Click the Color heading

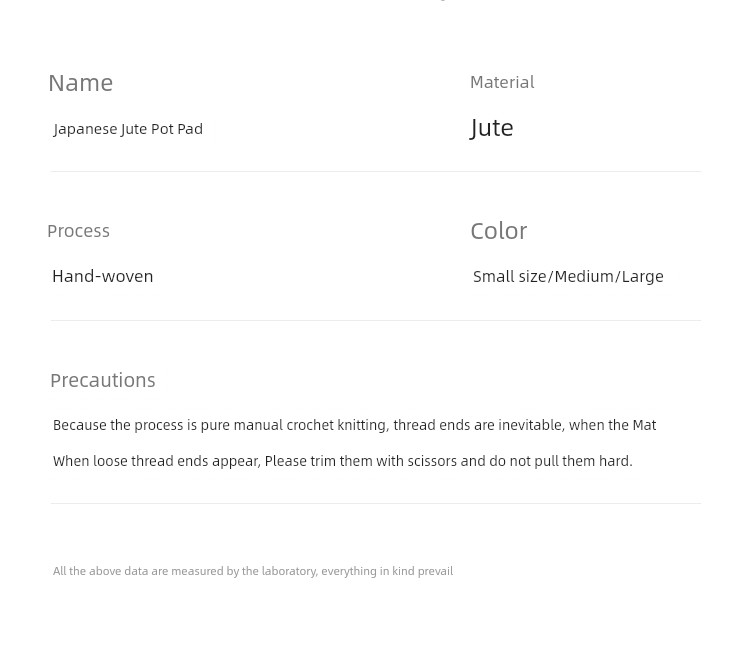click(x=499, y=231)
